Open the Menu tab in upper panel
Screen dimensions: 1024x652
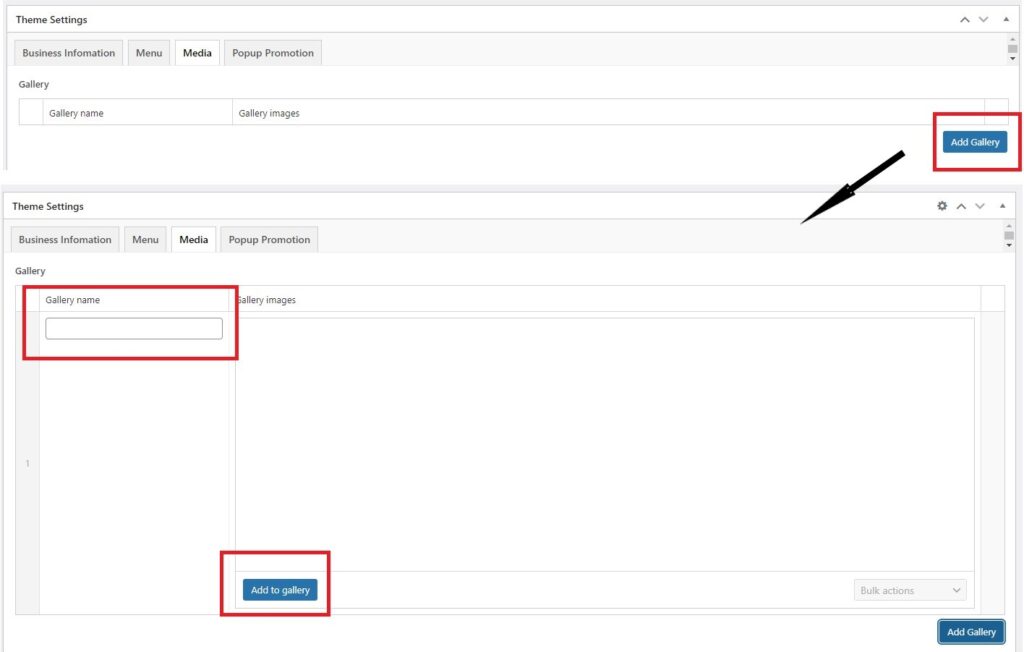pyautogui.click(x=149, y=53)
